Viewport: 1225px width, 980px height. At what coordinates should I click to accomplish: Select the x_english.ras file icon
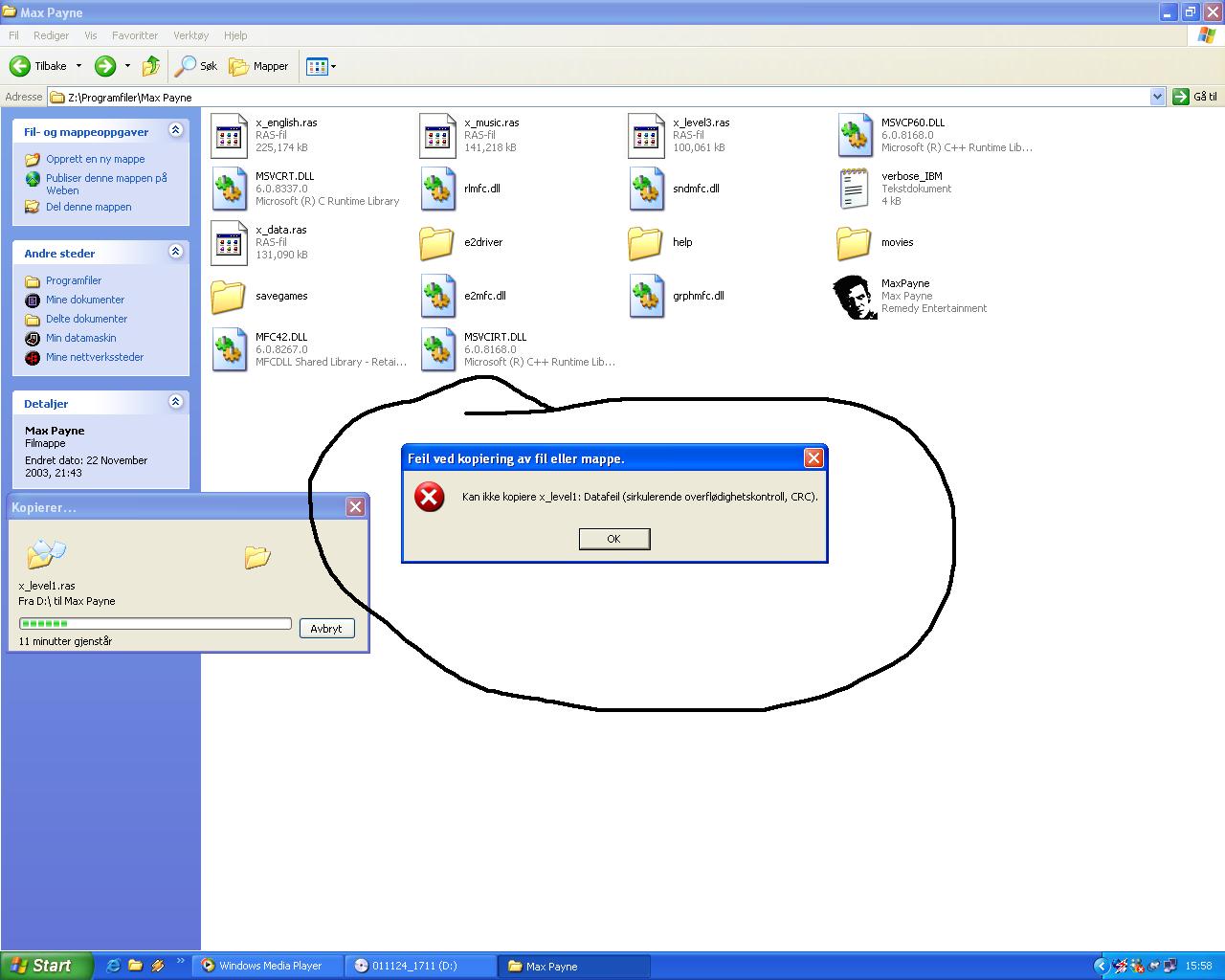229,136
